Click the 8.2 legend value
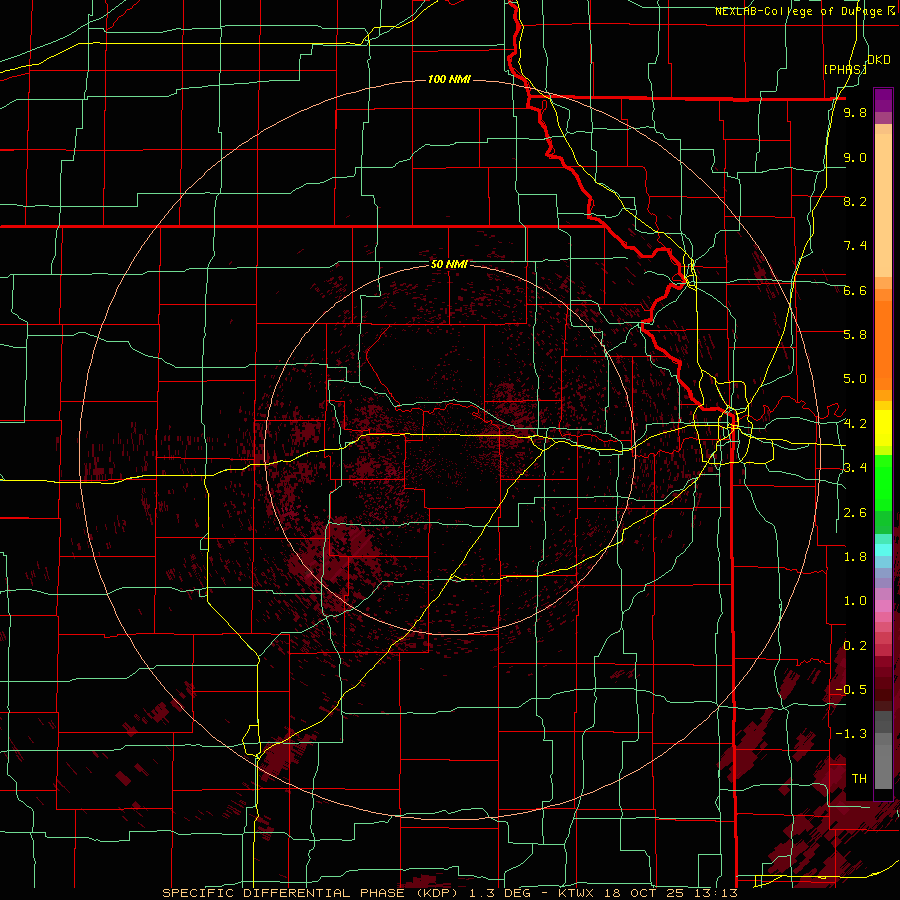This screenshot has height=900, width=900. (x=855, y=201)
